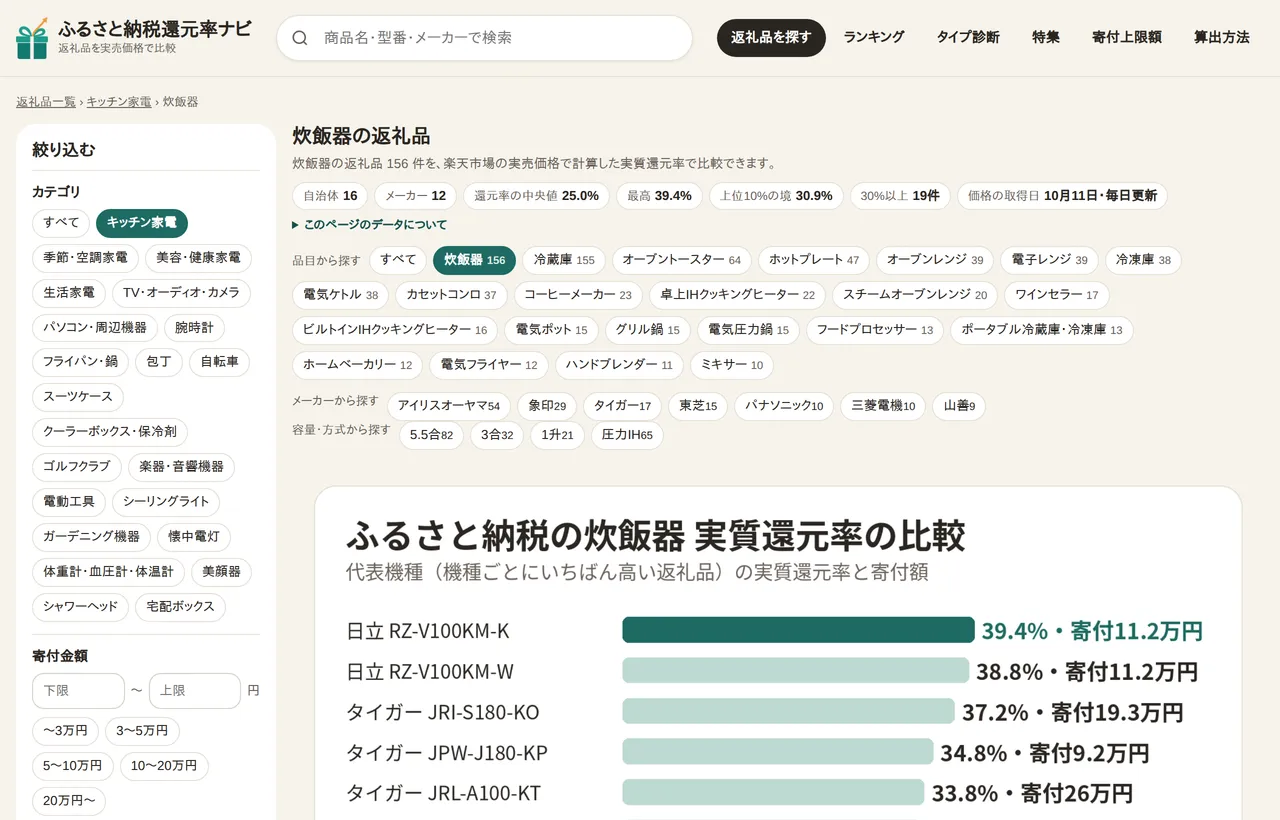Select 楽器・音響機器 category chip
Screen dimensions: 1280x820
[x=182, y=467]
